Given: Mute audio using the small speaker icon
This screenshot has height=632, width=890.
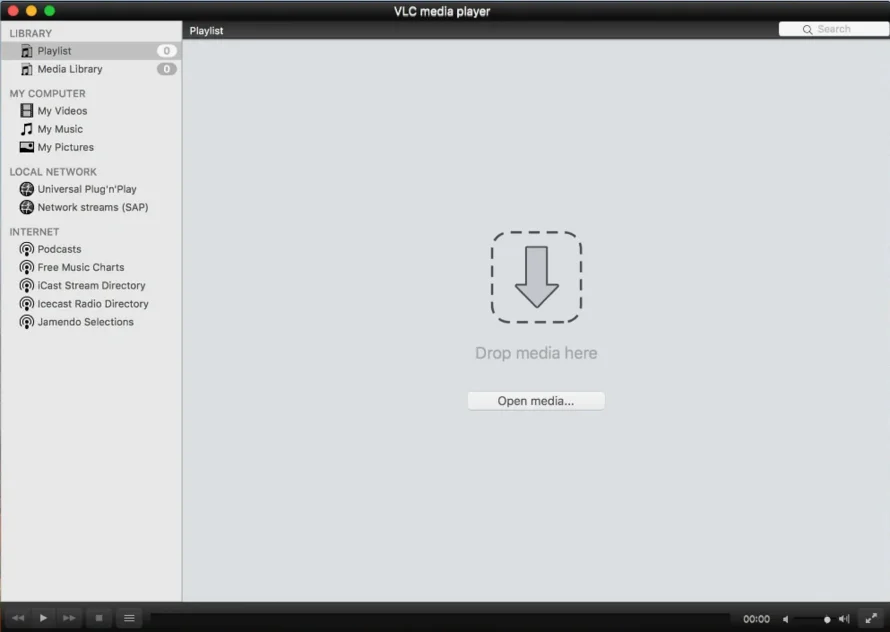Looking at the screenshot, I should (x=786, y=619).
